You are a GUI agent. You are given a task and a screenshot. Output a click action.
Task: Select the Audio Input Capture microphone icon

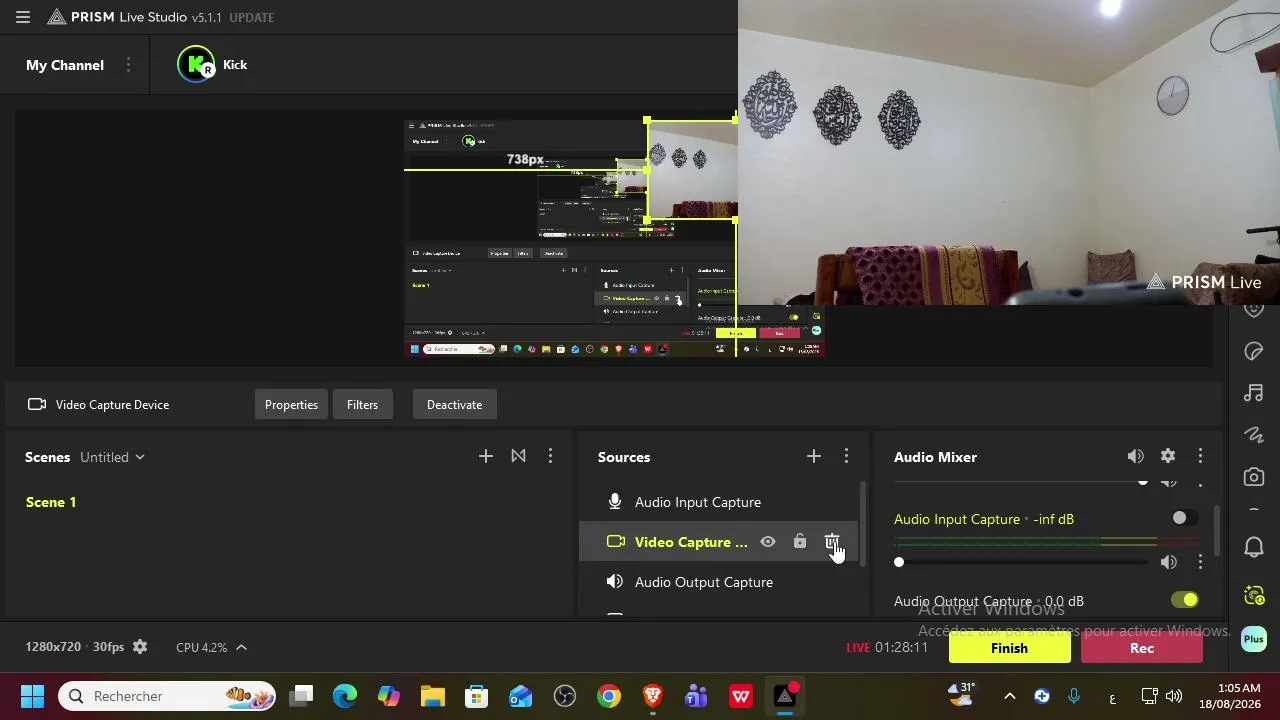click(615, 502)
